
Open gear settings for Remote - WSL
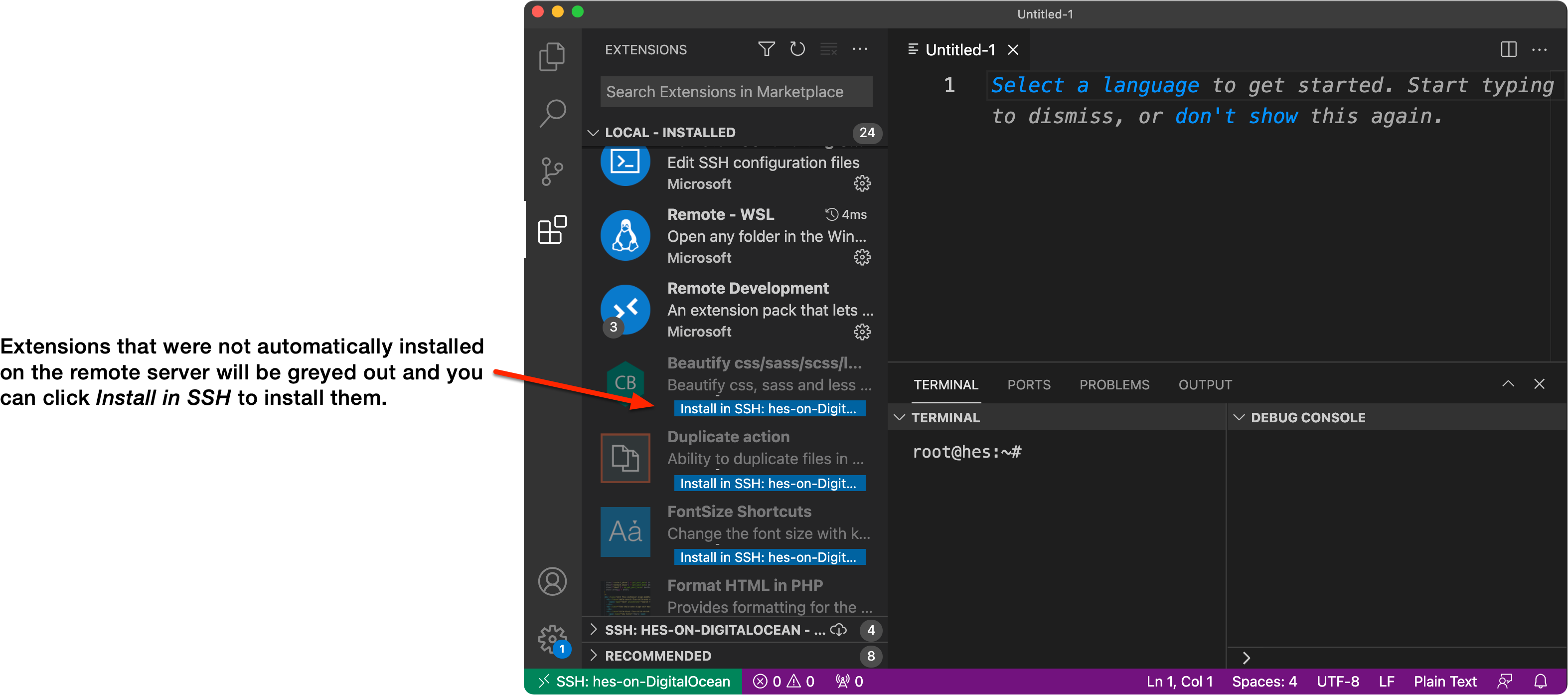(x=862, y=257)
